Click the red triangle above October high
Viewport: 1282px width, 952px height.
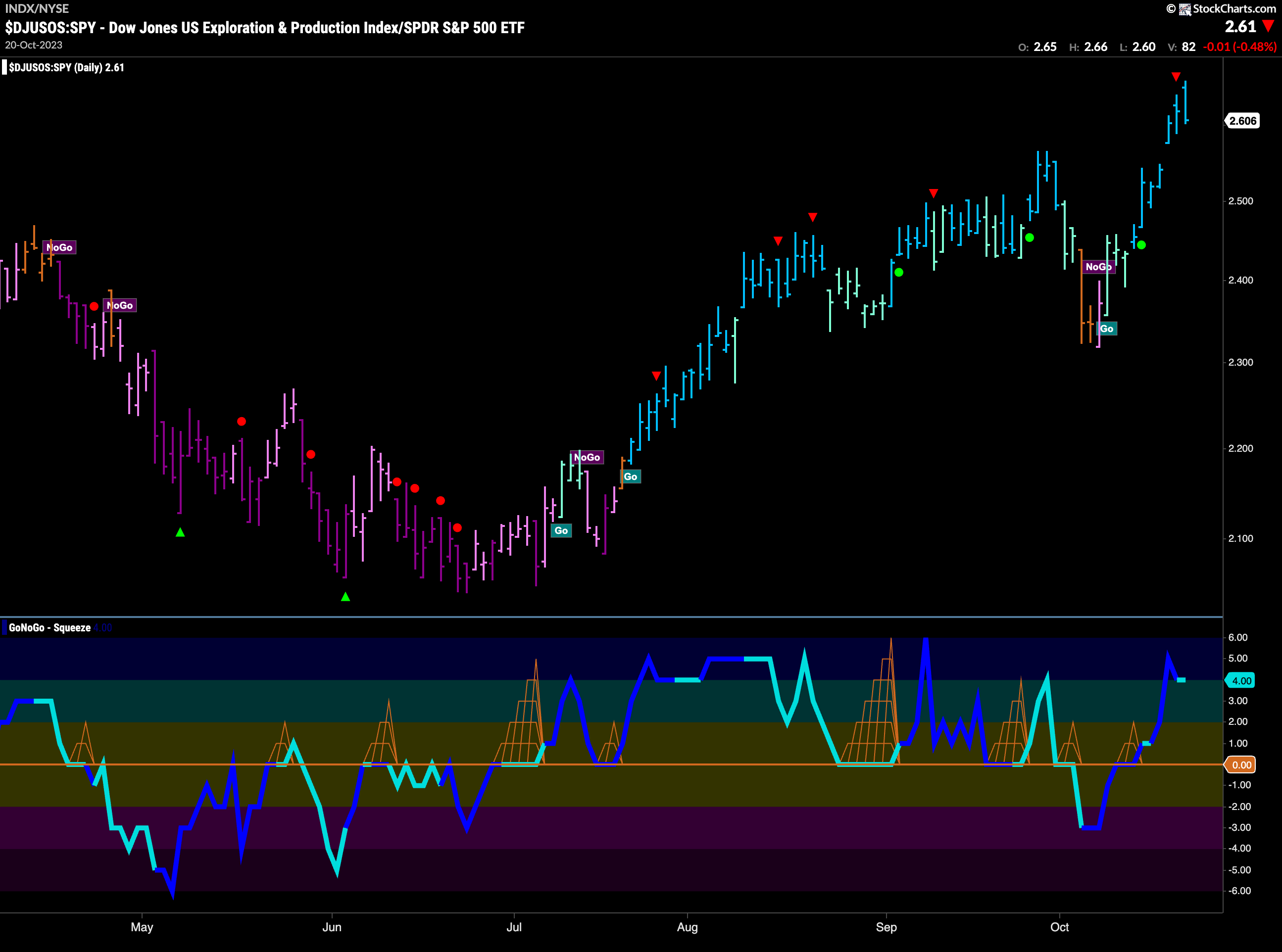(x=1176, y=77)
